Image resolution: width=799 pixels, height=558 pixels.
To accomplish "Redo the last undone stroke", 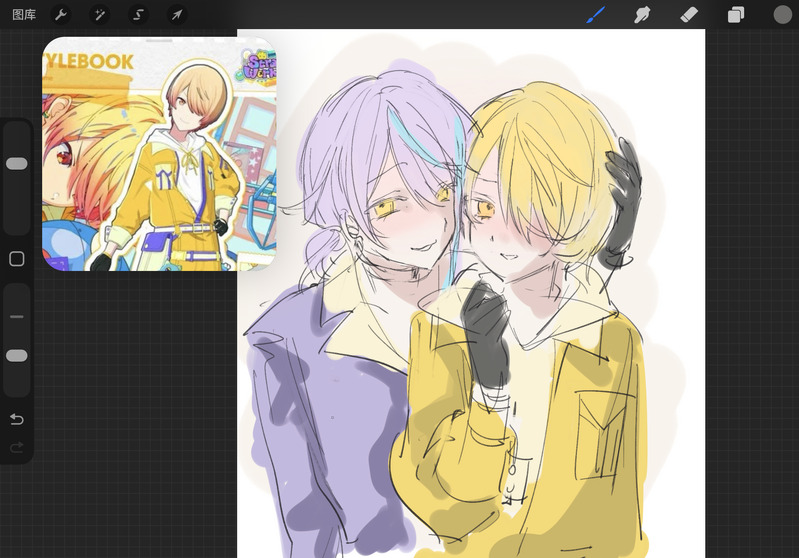I will pyautogui.click(x=17, y=447).
